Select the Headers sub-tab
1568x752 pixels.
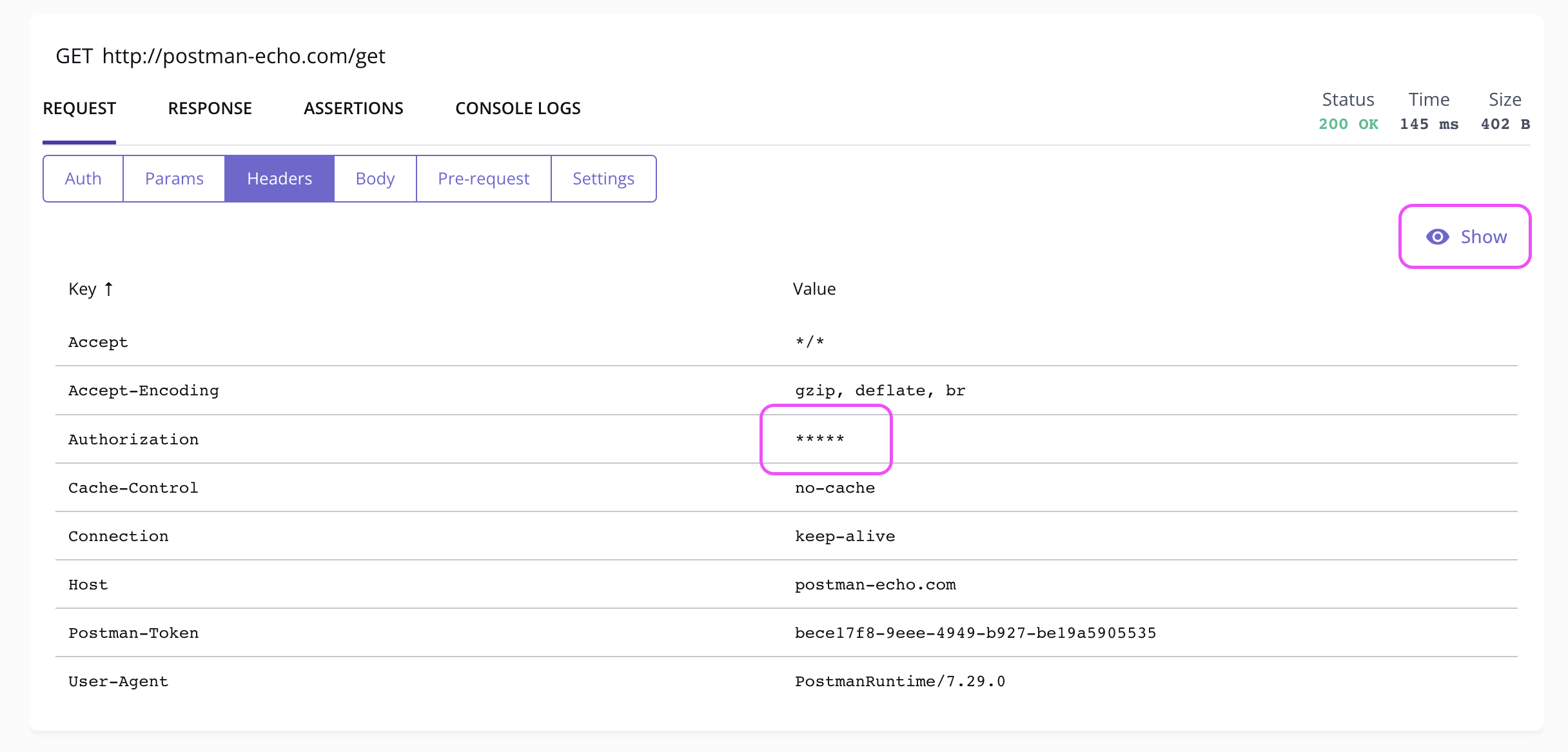[x=279, y=179]
